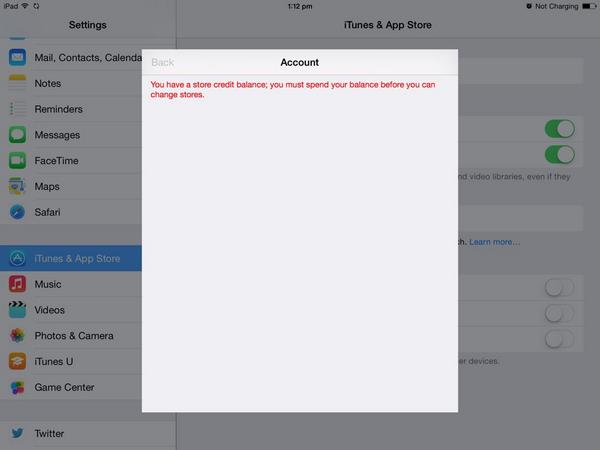Open Maps settings
This screenshot has height=450, width=600.
coord(71,186)
